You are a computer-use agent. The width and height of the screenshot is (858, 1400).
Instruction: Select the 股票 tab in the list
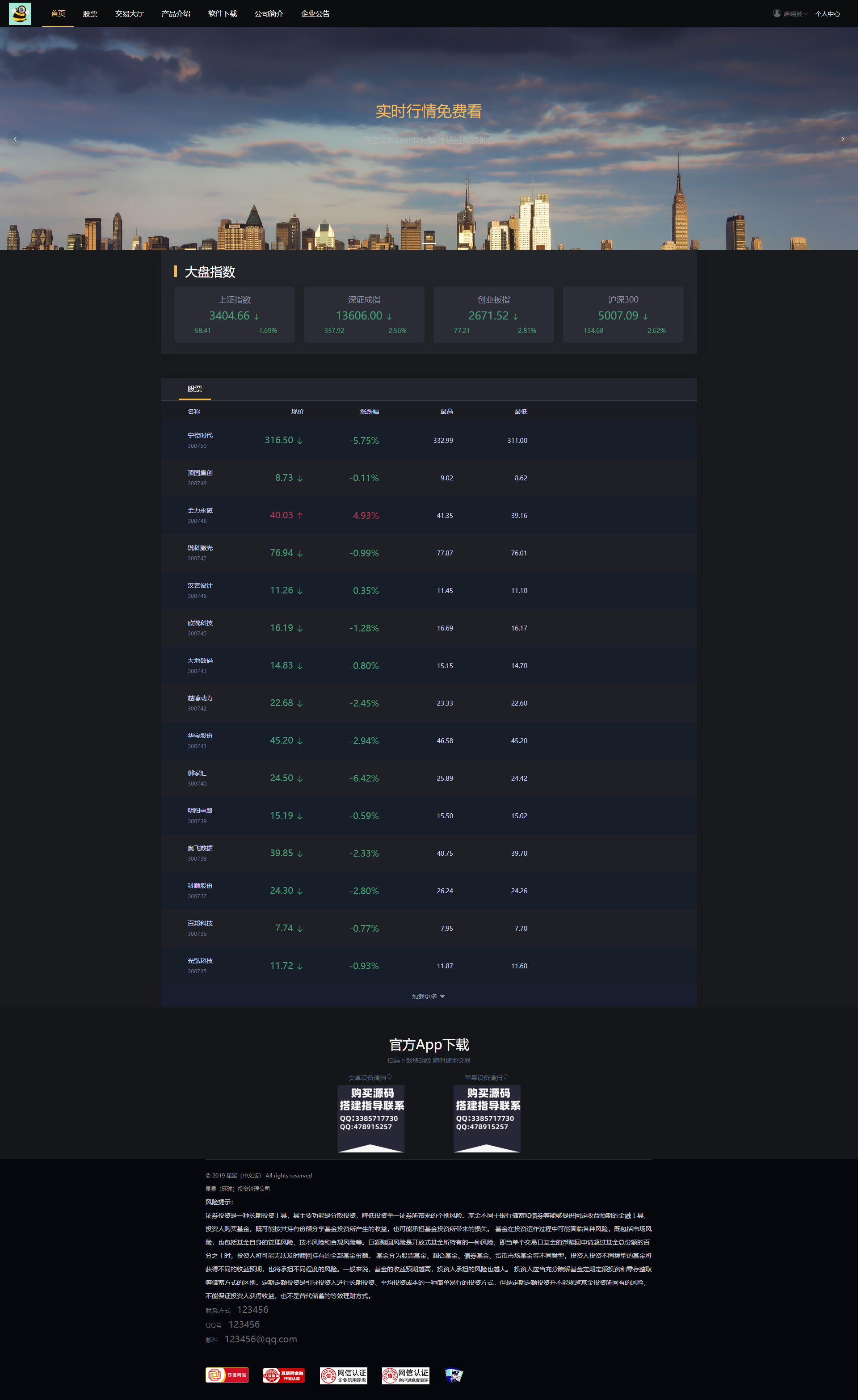[195, 389]
